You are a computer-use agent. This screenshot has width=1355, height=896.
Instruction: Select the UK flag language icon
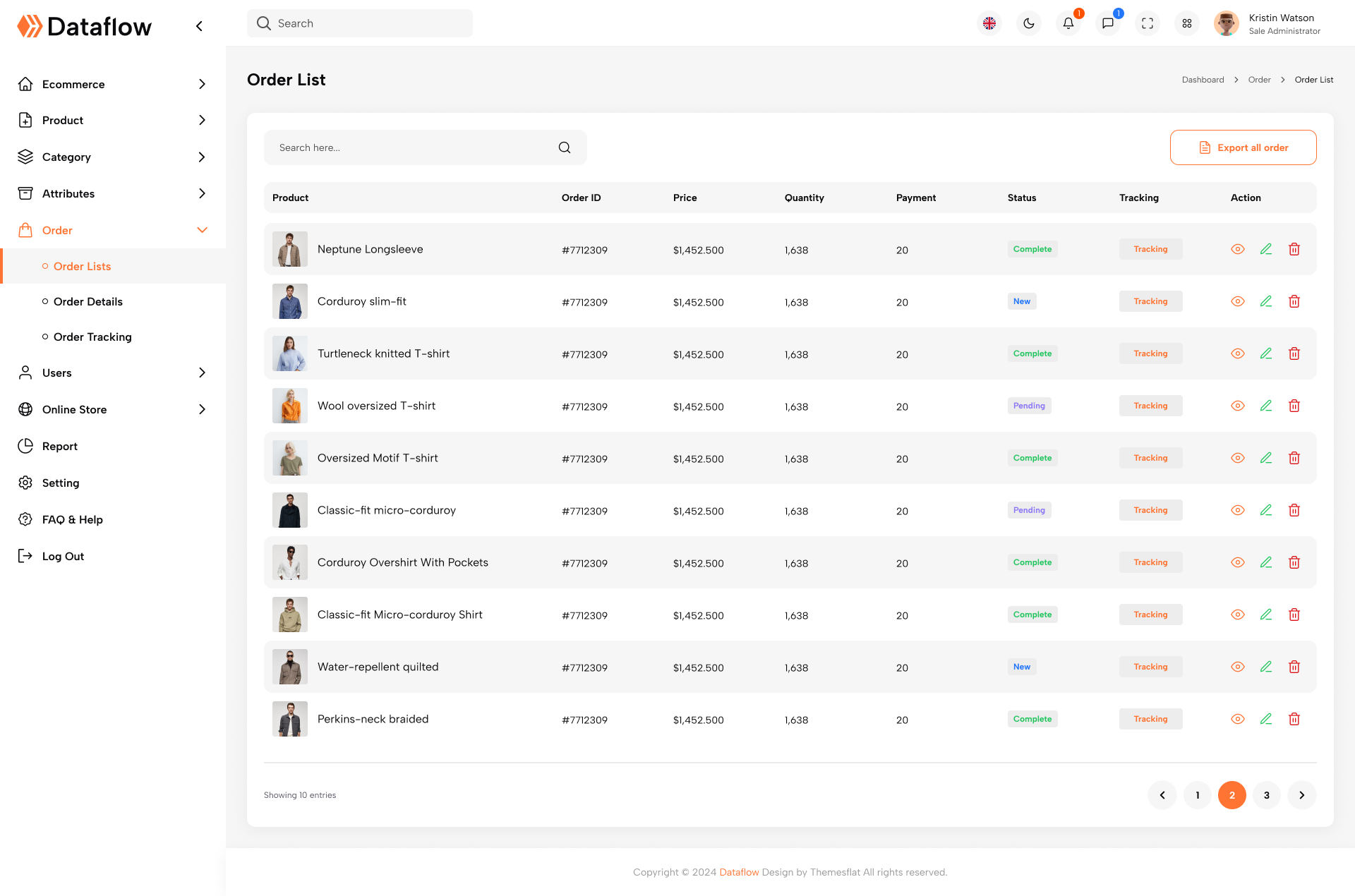point(989,23)
